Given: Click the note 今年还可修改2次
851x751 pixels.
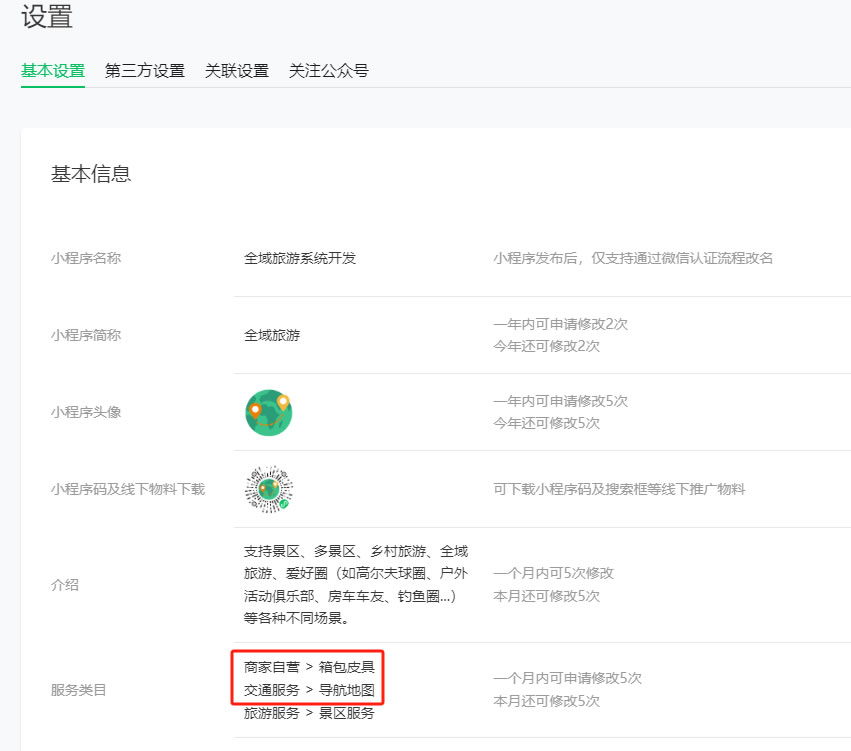Looking at the screenshot, I should click(x=547, y=346).
